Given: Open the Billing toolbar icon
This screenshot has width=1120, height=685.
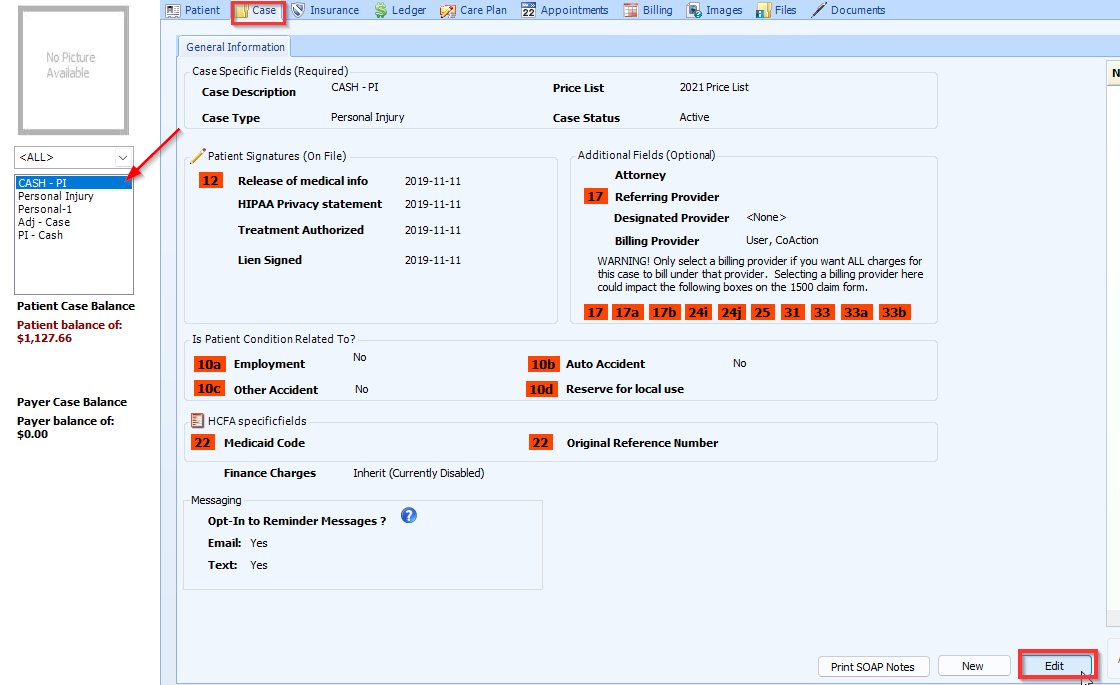Looking at the screenshot, I should pyautogui.click(x=648, y=10).
